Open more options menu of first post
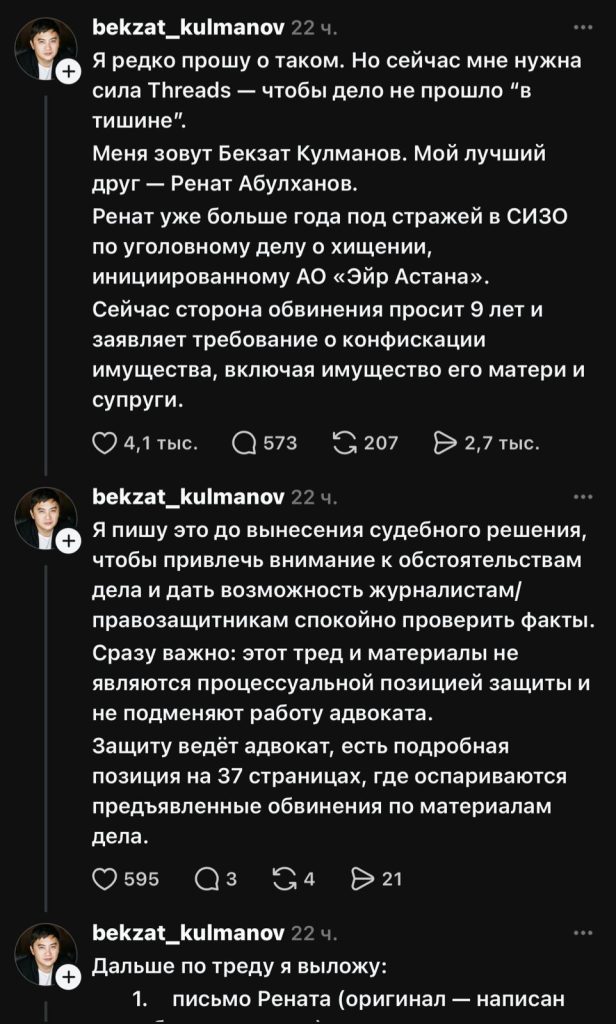616x1024 pixels. click(581, 26)
